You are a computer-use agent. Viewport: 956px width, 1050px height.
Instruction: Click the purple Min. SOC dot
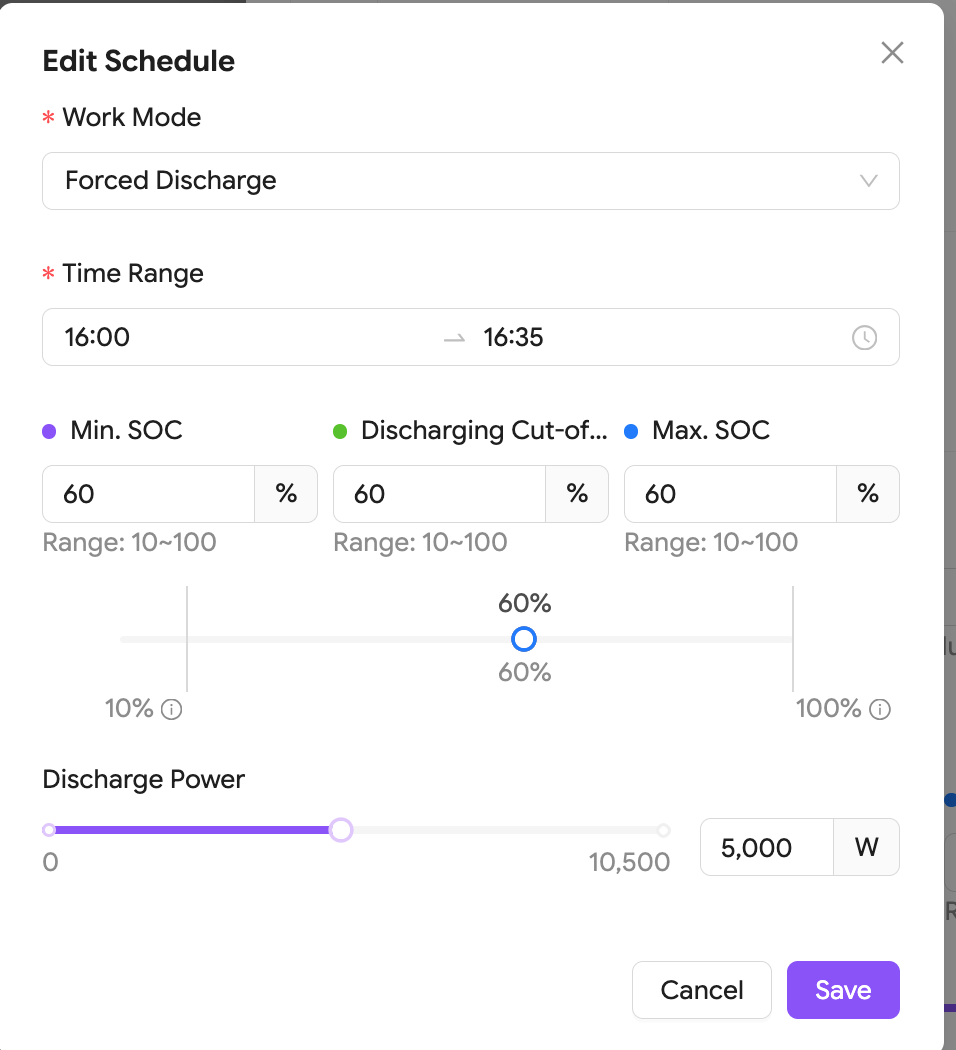[x=49, y=431]
